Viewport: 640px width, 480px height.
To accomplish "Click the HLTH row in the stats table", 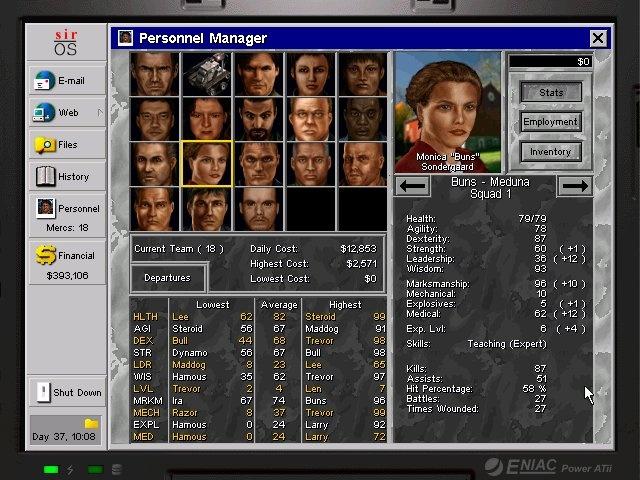I will pos(259,316).
